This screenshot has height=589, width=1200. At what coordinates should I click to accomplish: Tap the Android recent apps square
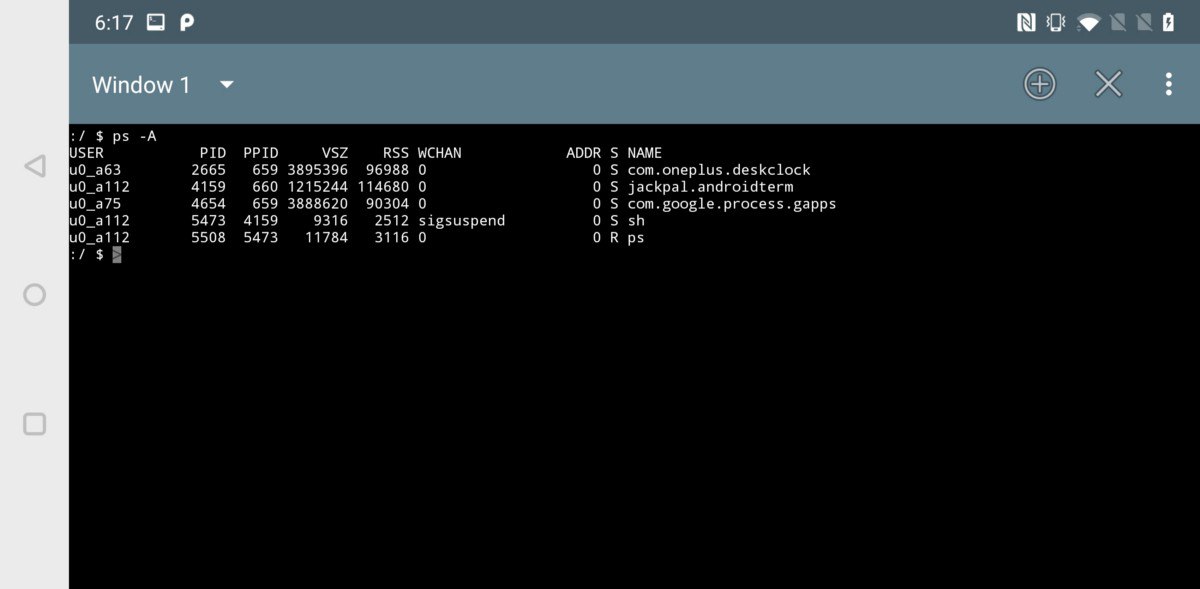click(x=34, y=424)
